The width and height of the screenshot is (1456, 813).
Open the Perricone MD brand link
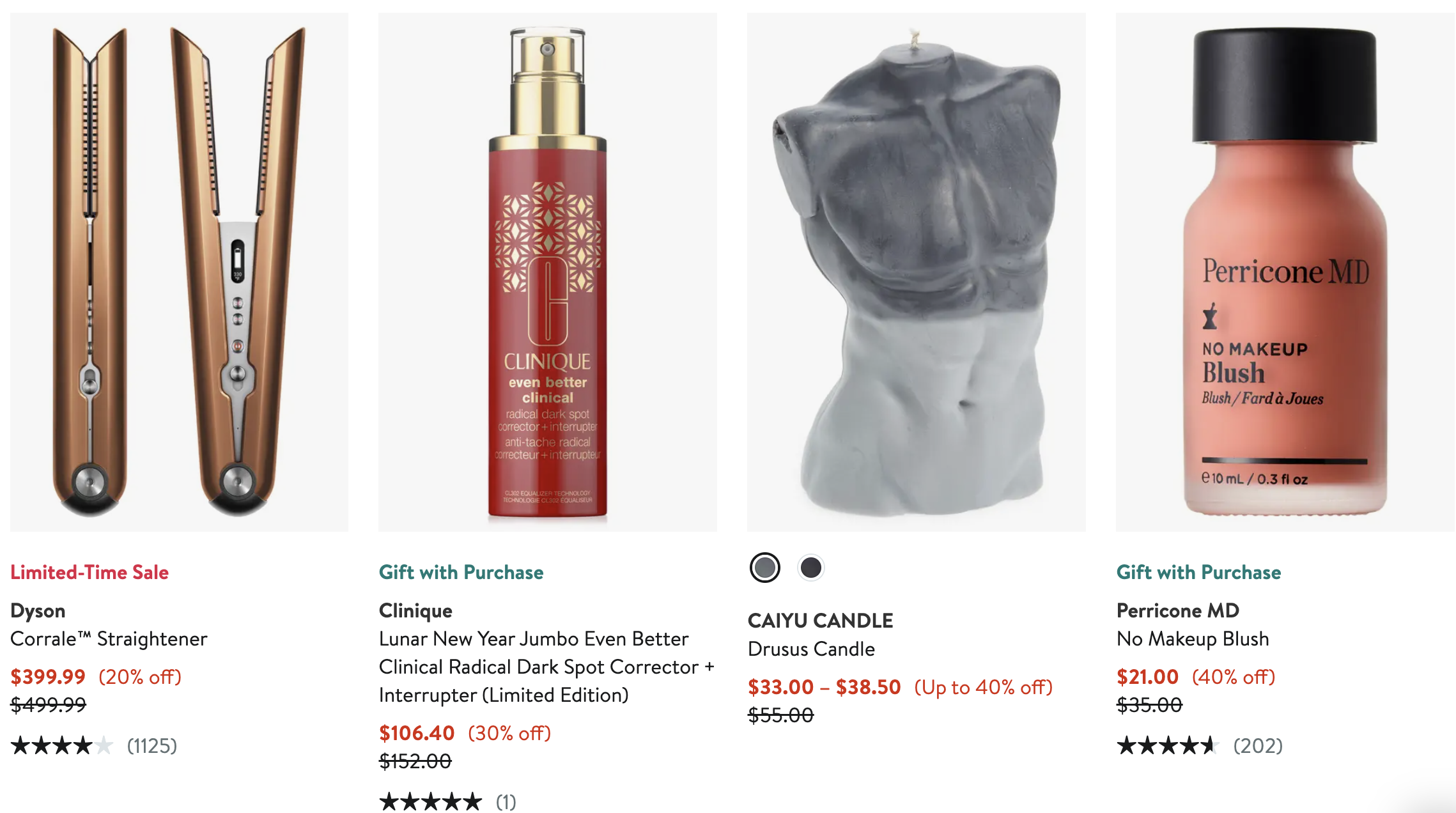coord(1177,610)
